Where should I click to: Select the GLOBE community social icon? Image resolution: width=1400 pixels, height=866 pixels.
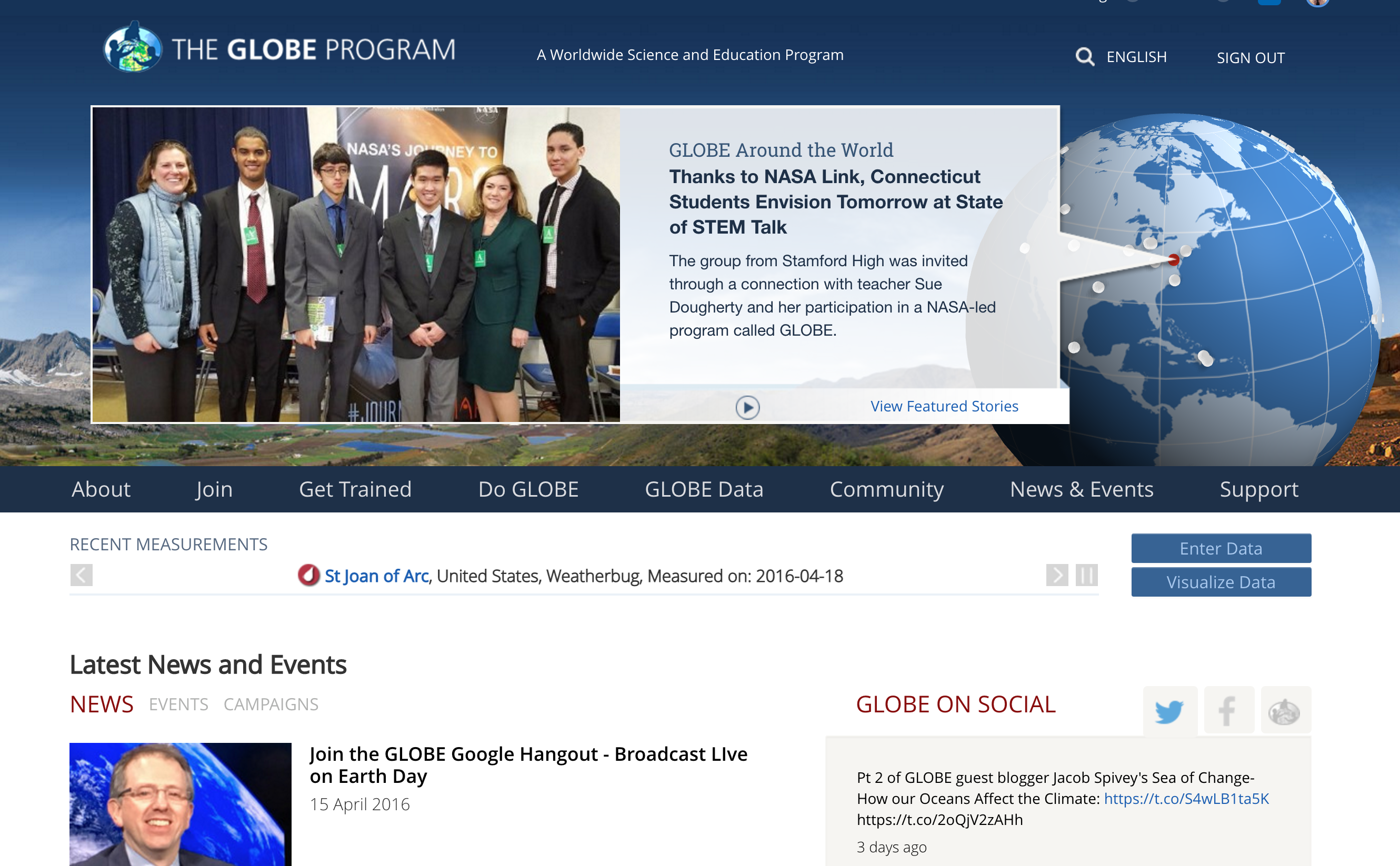[1285, 710]
